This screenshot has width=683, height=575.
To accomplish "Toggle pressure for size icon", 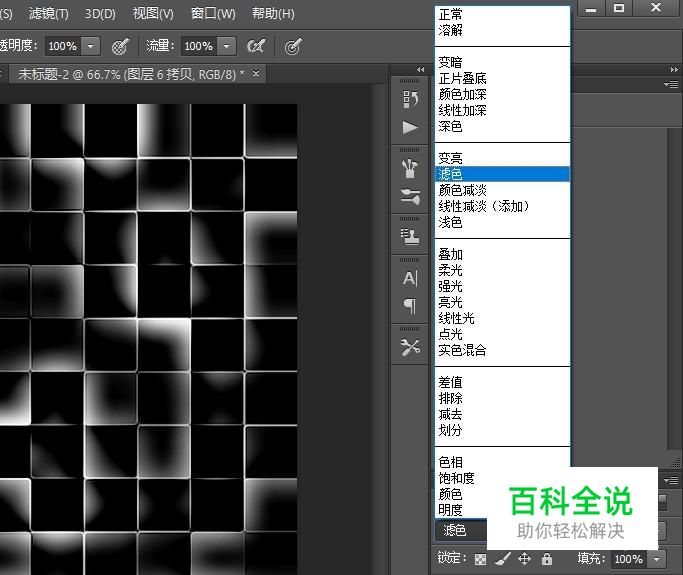I will tap(293, 46).
